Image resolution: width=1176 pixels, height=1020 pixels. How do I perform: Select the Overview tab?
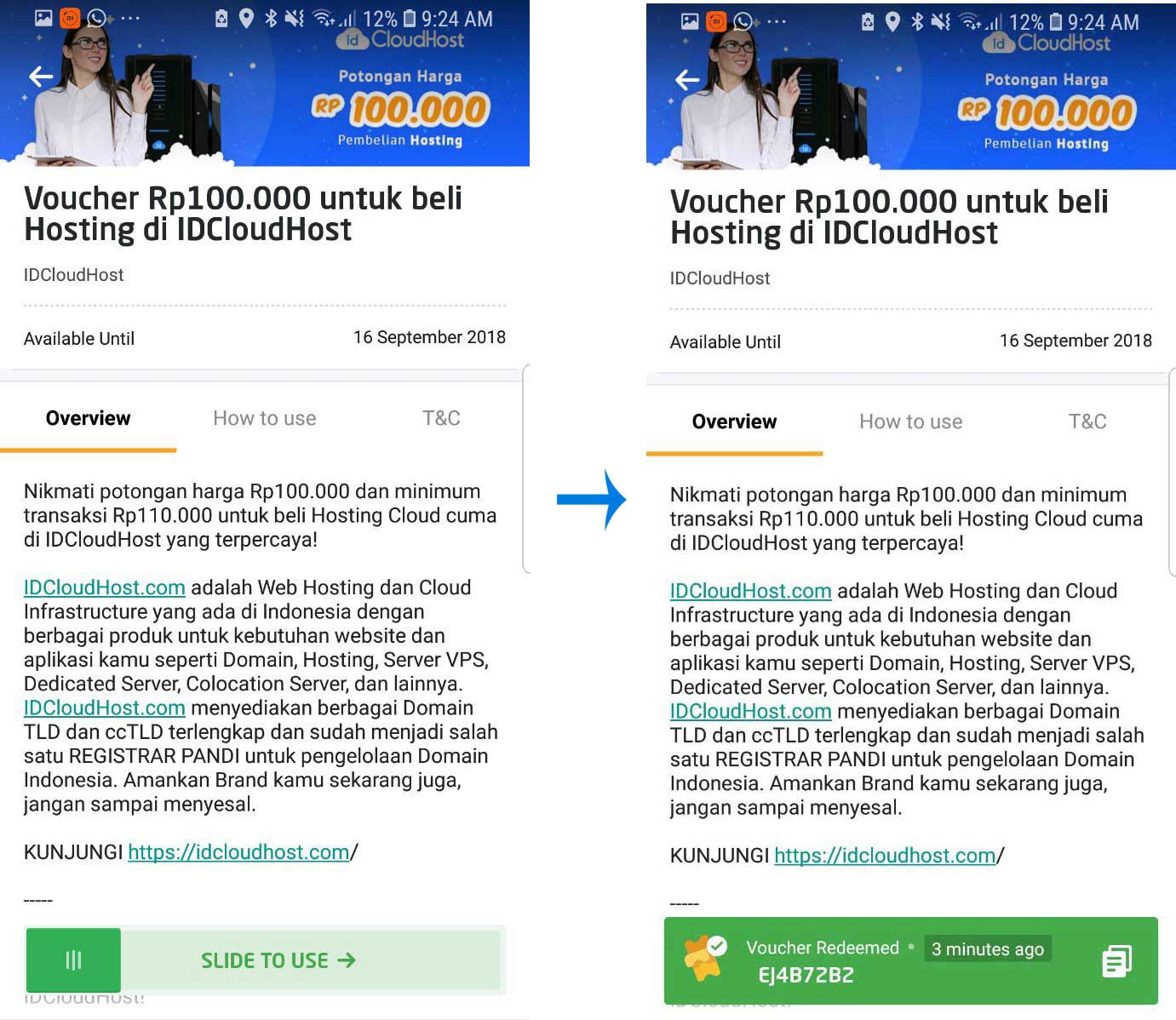click(x=88, y=418)
